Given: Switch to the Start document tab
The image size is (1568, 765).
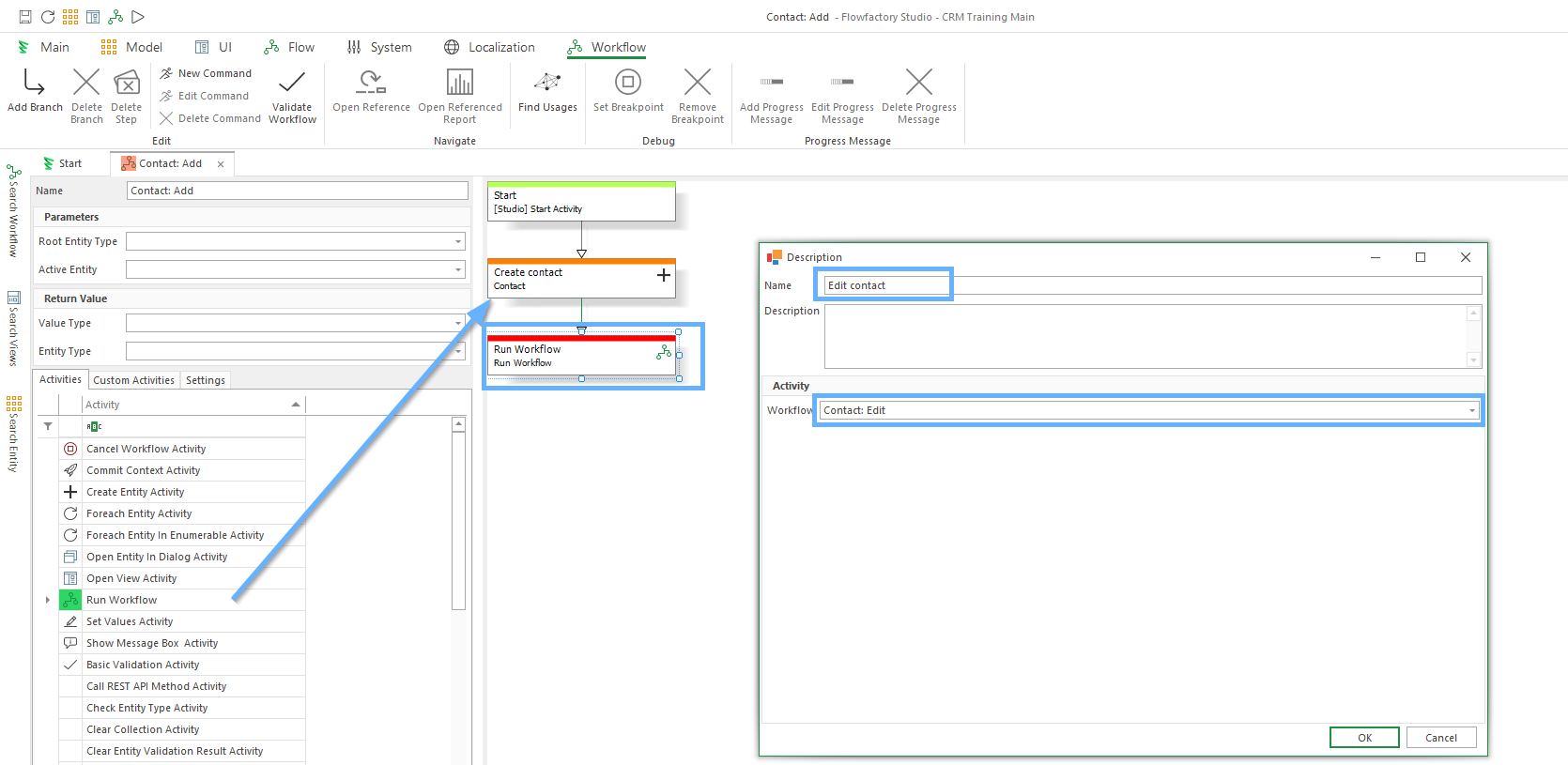Looking at the screenshot, I should click(63, 163).
